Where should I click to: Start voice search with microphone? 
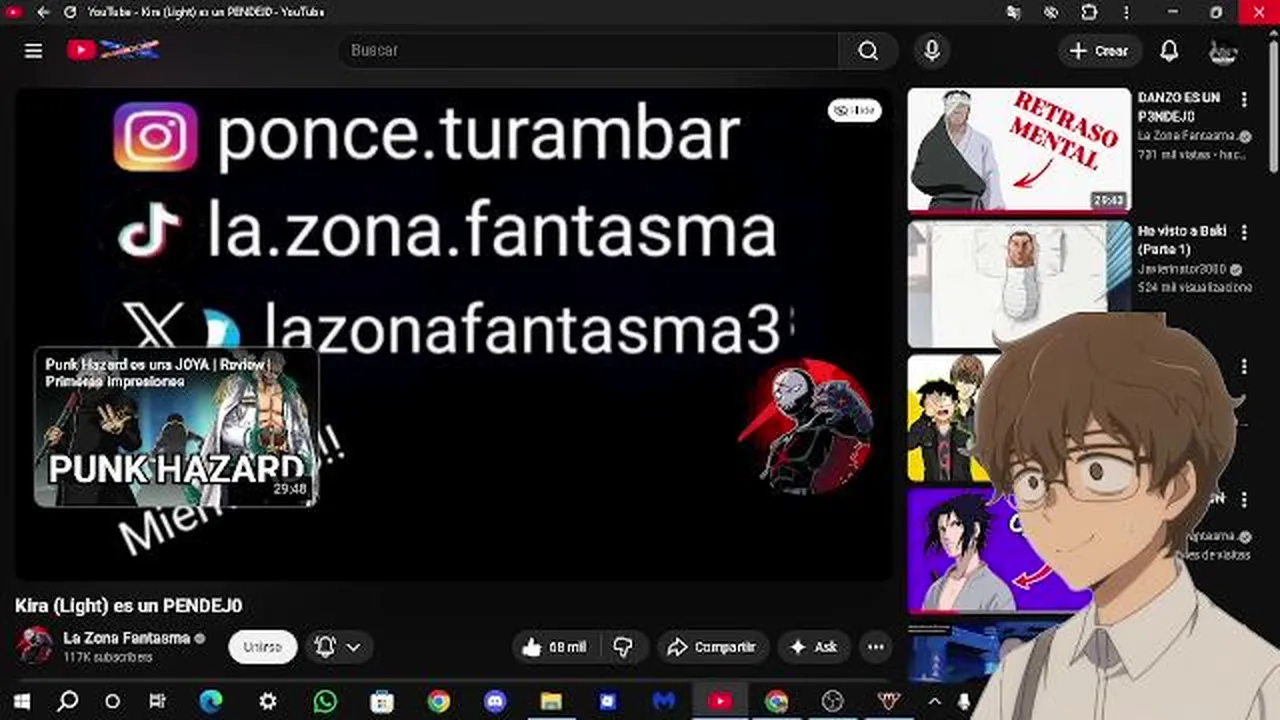[931, 50]
